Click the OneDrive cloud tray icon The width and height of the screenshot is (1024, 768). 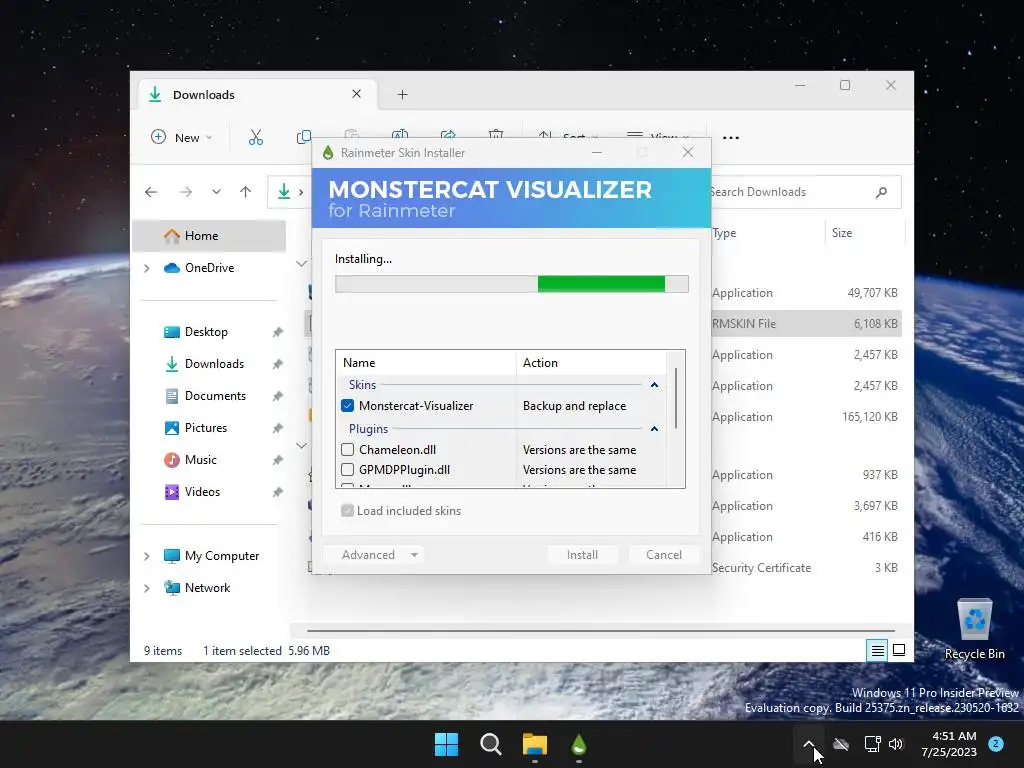click(841, 744)
